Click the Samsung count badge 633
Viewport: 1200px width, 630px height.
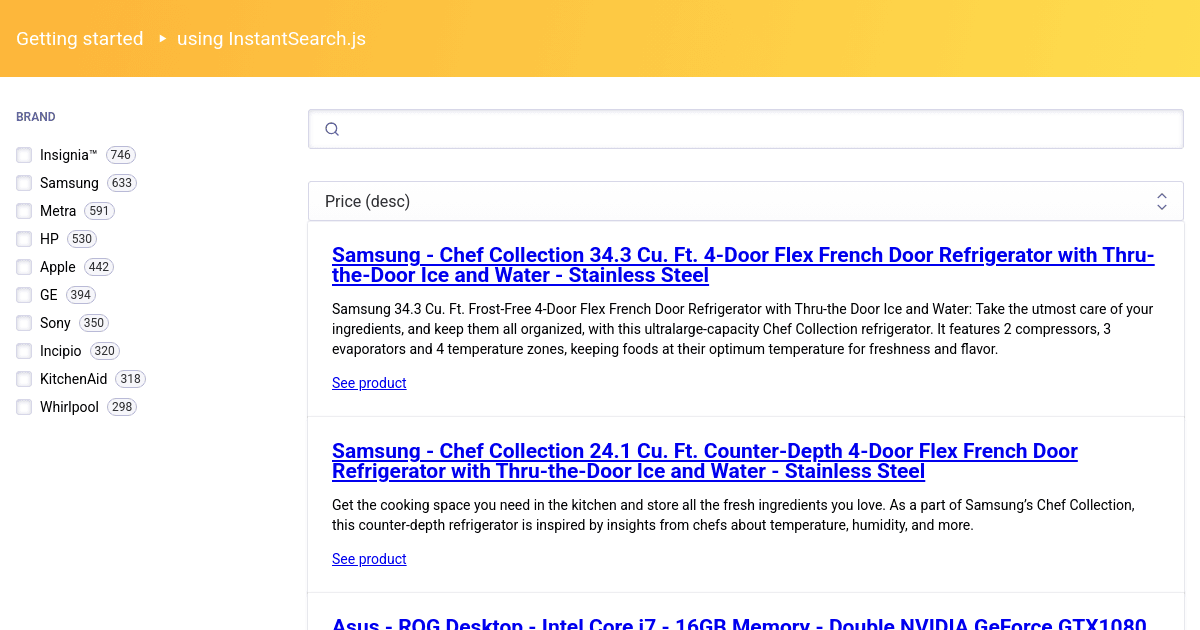tap(122, 183)
